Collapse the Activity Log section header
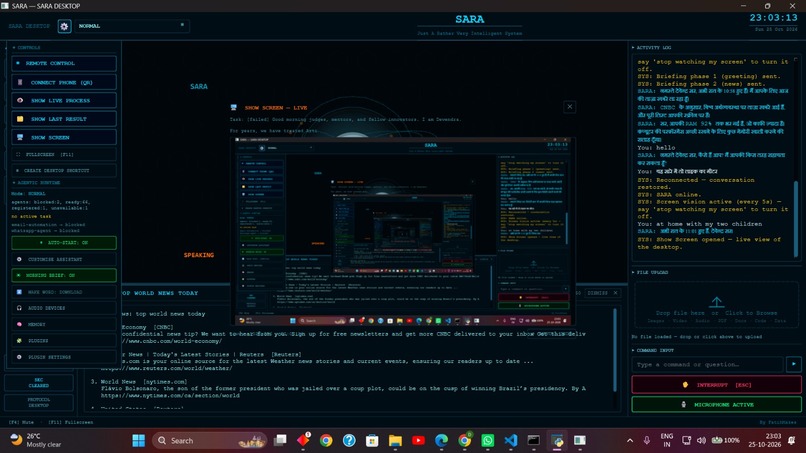Screen dimensions: 806x453 click(x=652, y=47)
